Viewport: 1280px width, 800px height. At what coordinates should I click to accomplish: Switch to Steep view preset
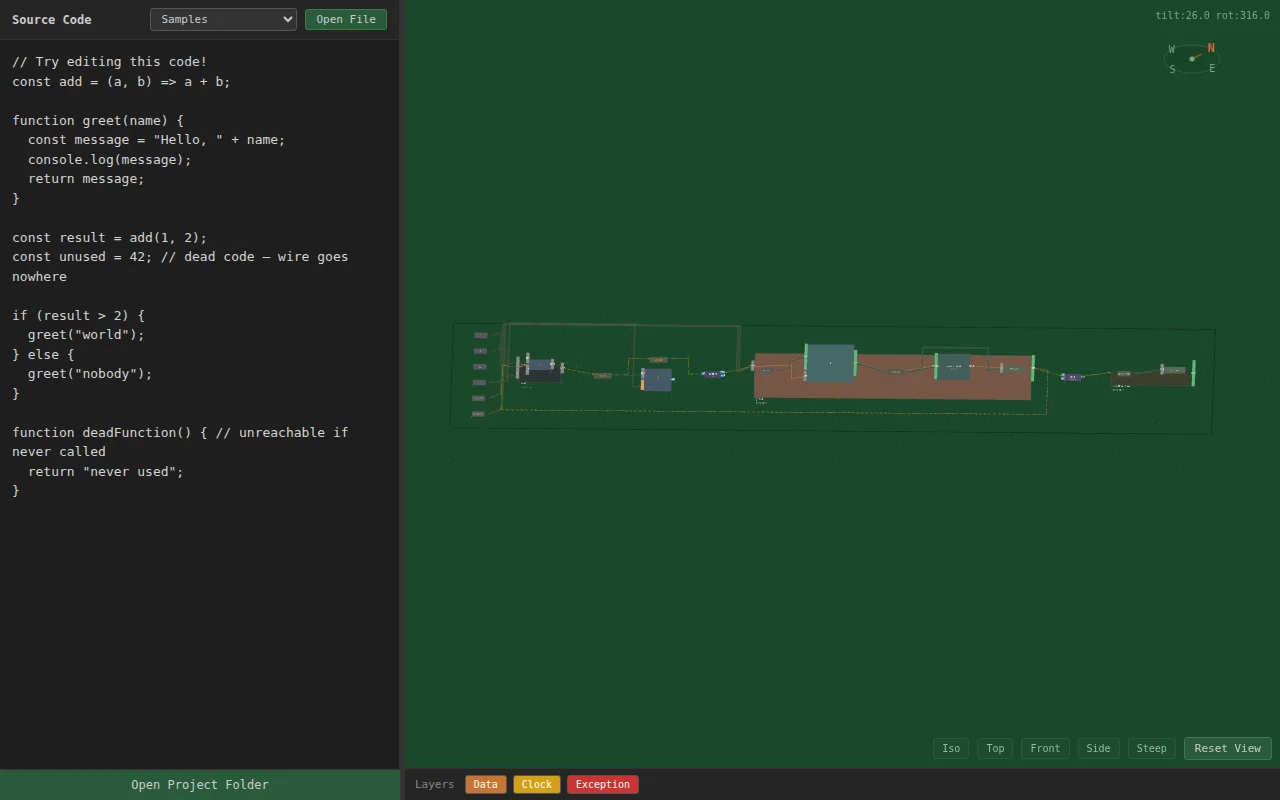pyautogui.click(x=1151, y=748)
